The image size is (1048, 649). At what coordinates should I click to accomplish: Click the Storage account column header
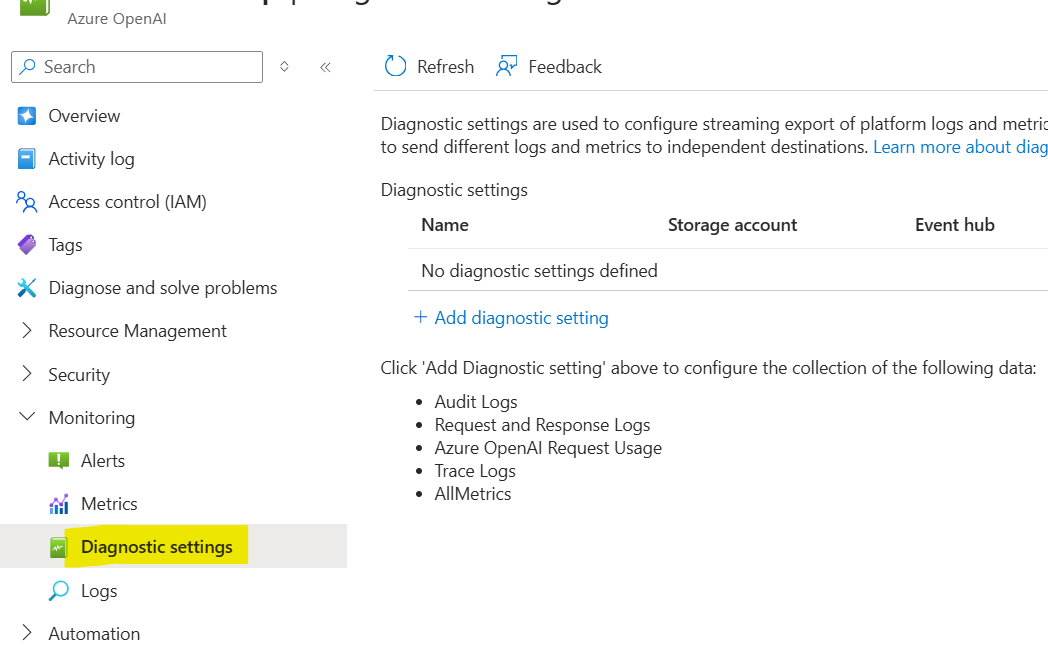pos(733,225)
